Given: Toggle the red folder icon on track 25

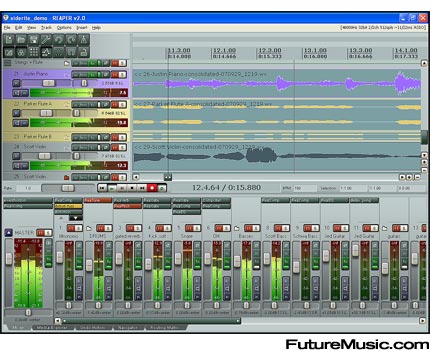Looking at the screenshot, I should click(67, 177).
